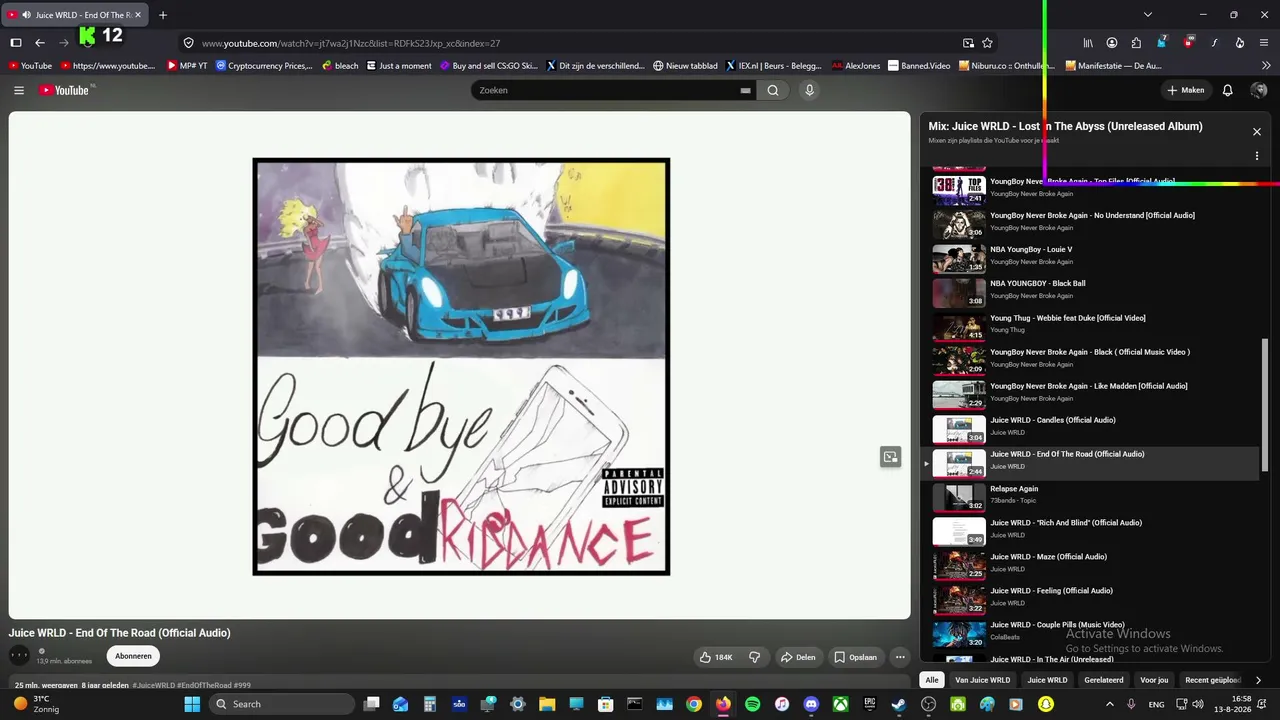This screenshot has height=720, width=1280.
Task: Show site security shield information
Action: [188, 43]
